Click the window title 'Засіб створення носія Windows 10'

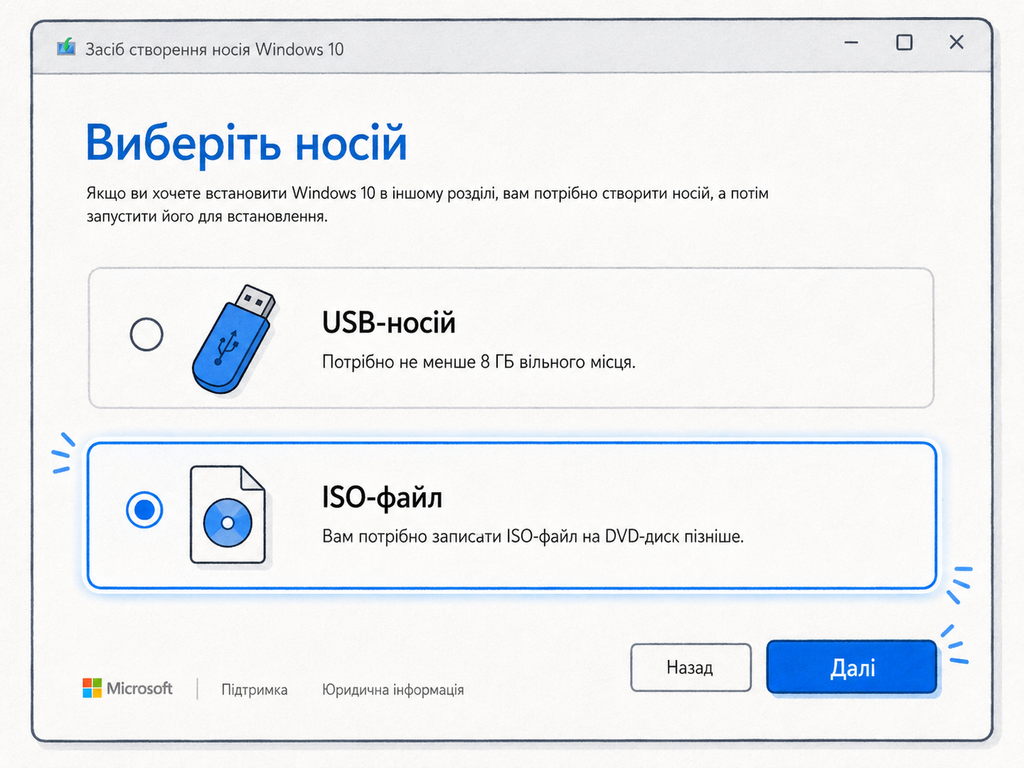[x=214, y=50]
